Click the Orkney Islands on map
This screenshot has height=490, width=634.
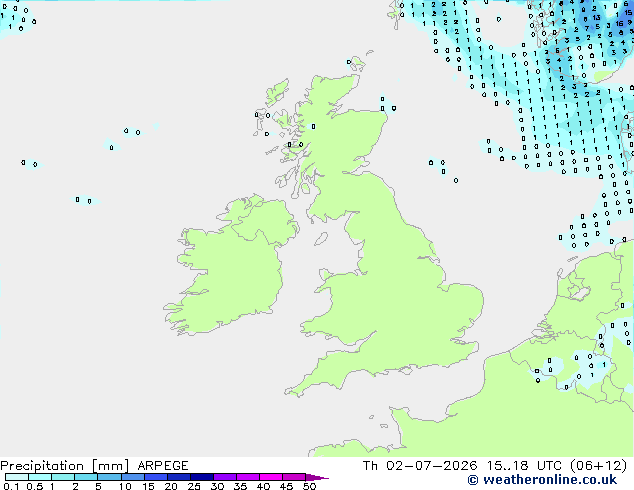[357, 63]
